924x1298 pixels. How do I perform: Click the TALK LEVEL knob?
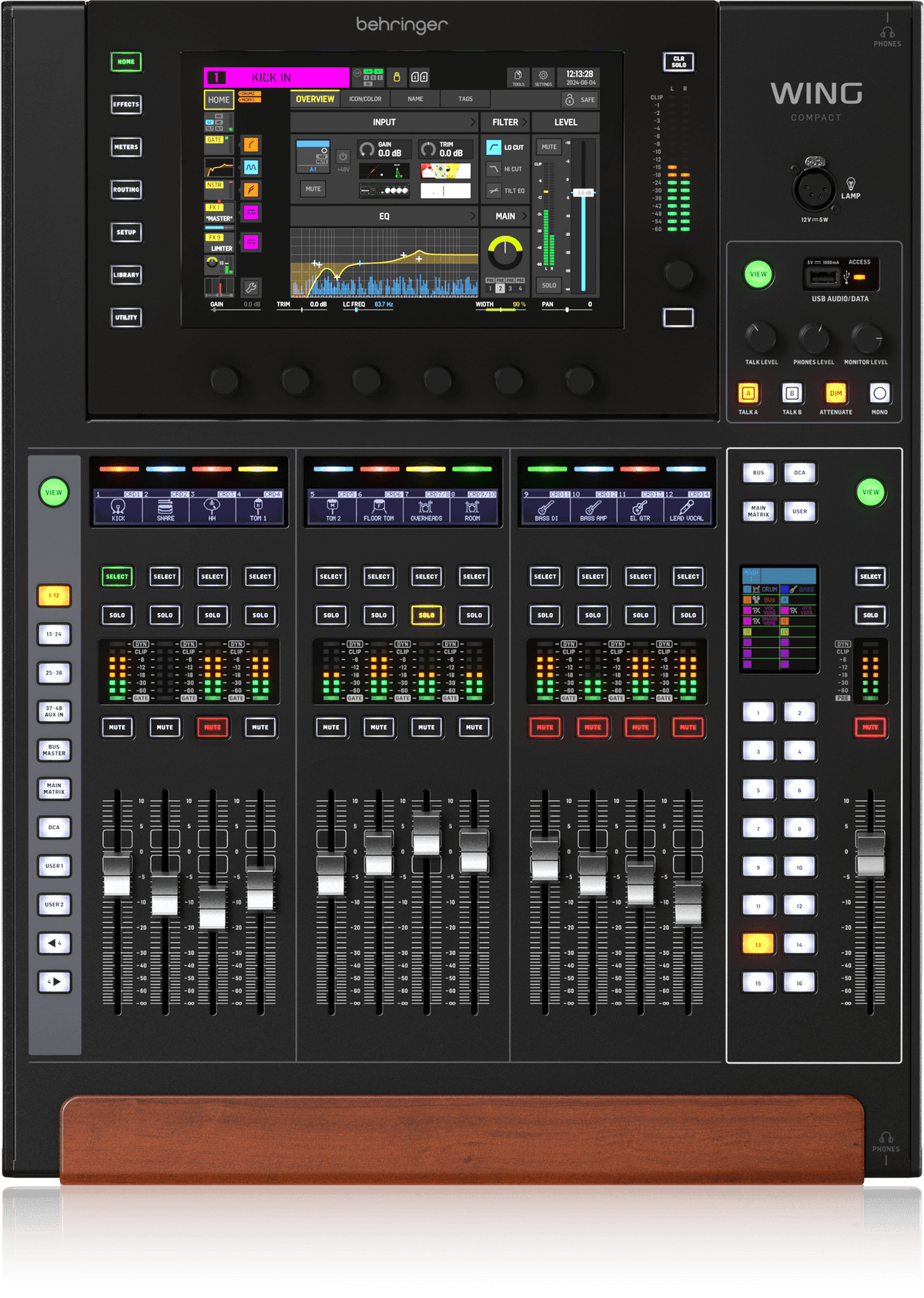760,337
